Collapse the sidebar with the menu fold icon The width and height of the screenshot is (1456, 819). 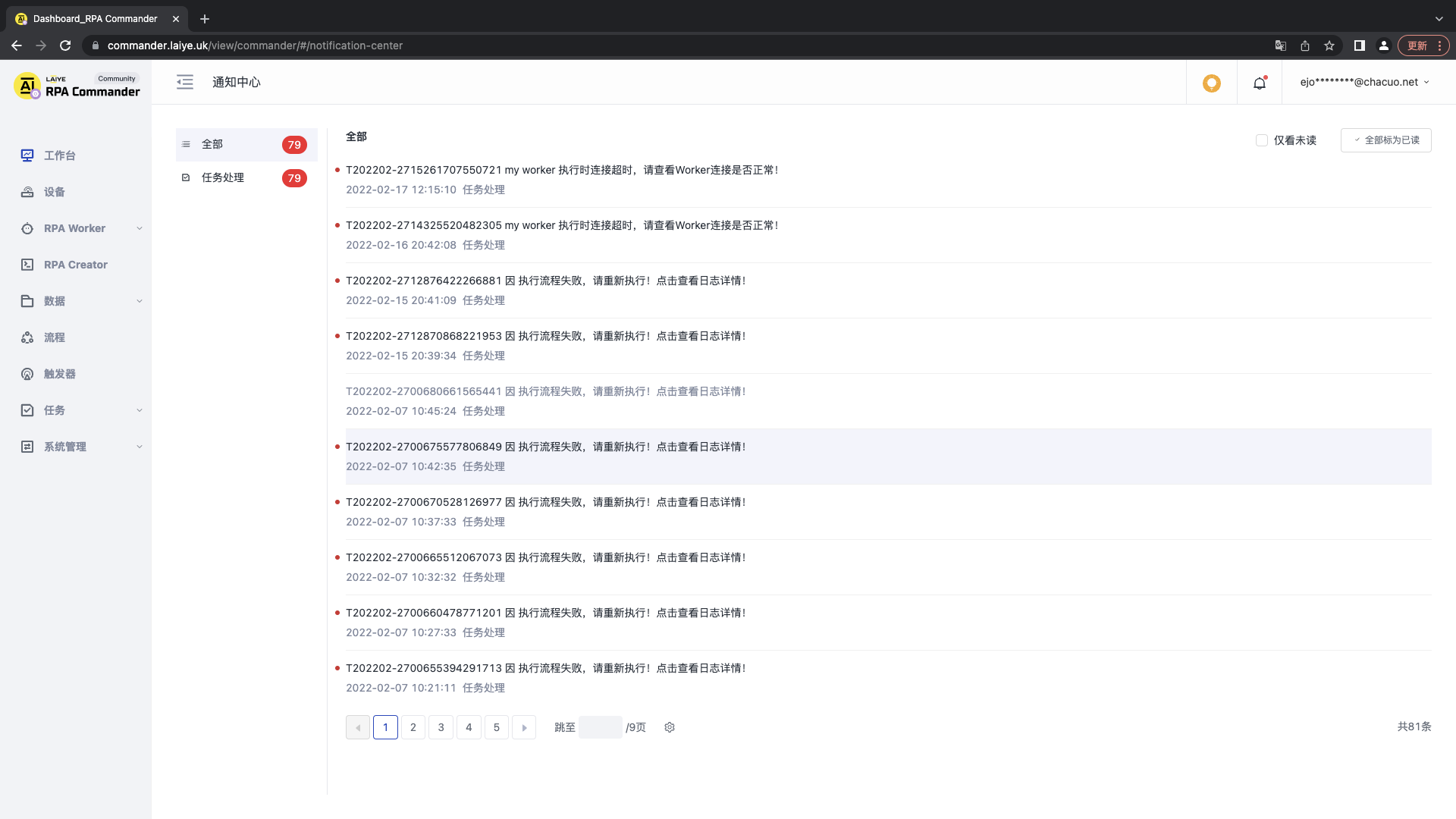(185, 82)
